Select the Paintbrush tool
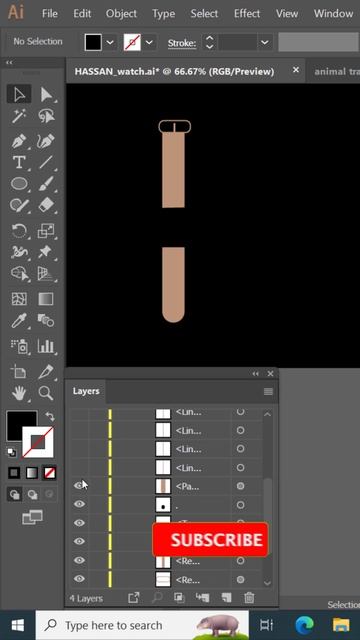360x640 pixels. (46, 184)
